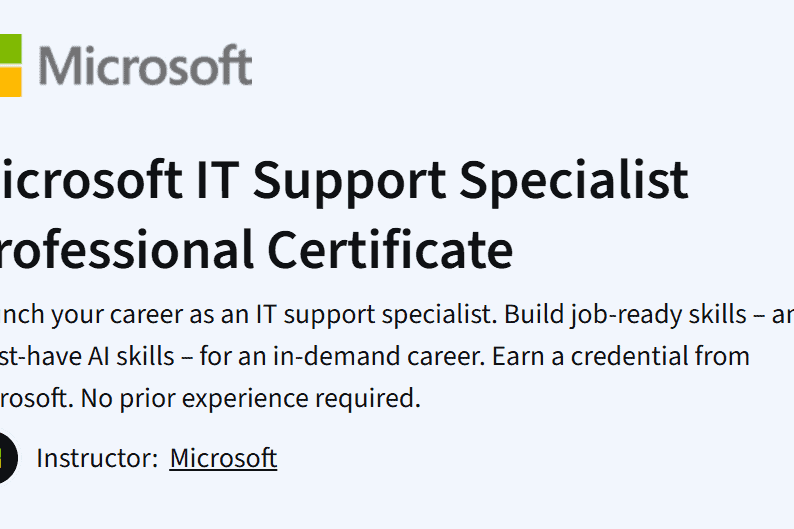Click the gray Microsoft wordmark in the logo
The width and height of the screenshot is (794, 529).
(145, 66)
